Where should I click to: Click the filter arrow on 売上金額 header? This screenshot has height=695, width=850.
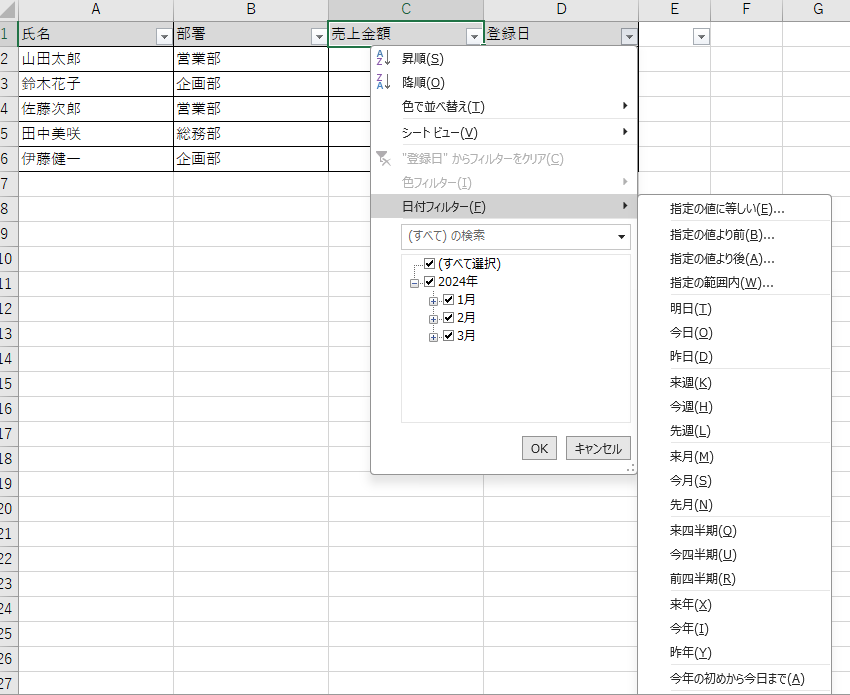coord(474,36)
